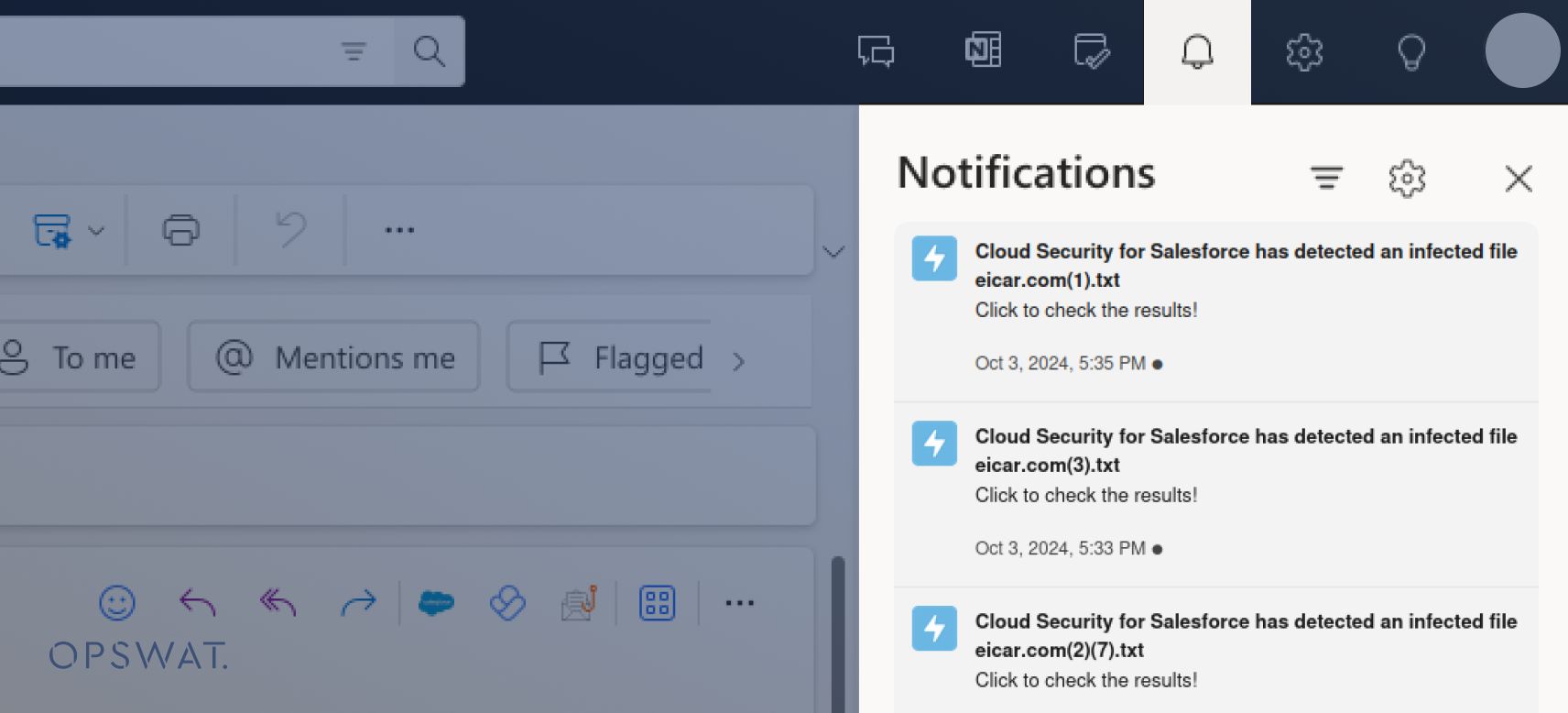This screenshot has height=713, width=1568.
Task: Open notification about eicar.com(1).txt
Action: (1215, 312)
